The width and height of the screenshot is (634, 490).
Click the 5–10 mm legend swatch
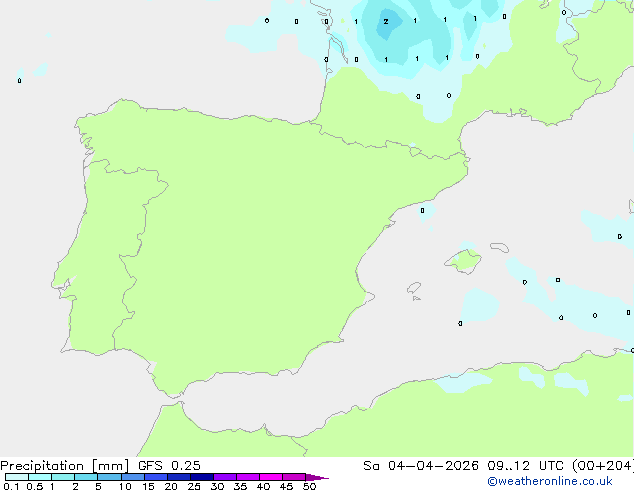(109, 477)
